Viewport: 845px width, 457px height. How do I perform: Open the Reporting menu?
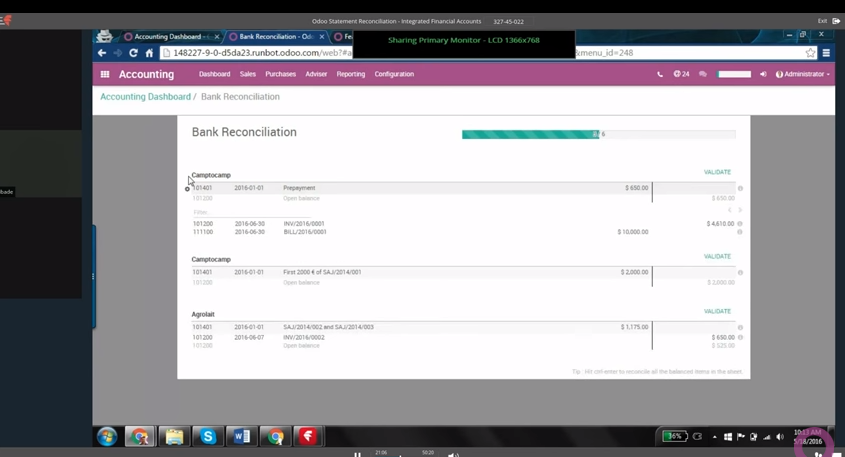pos(350,74)
